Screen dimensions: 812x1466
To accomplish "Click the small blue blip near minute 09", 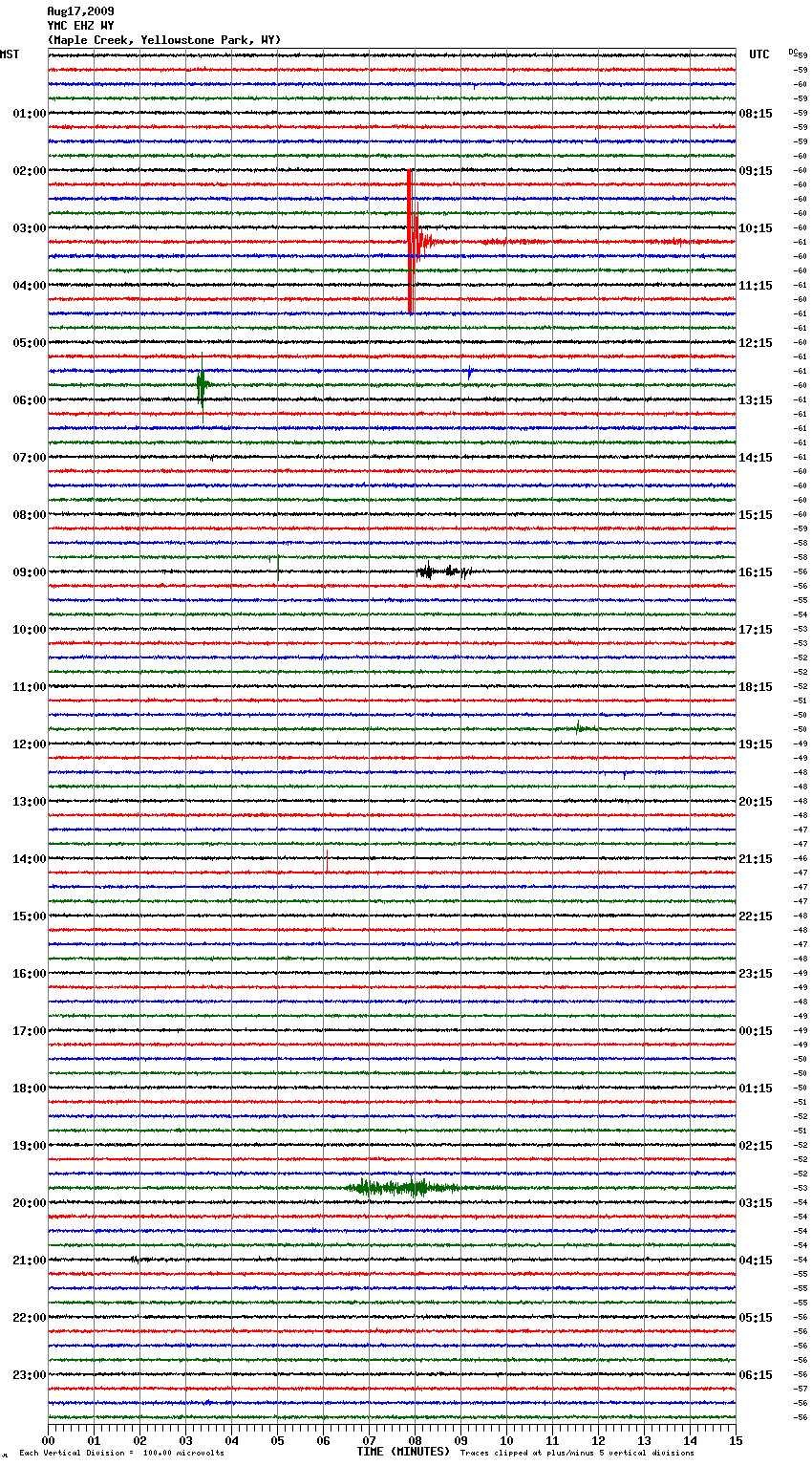I will 469,373.
